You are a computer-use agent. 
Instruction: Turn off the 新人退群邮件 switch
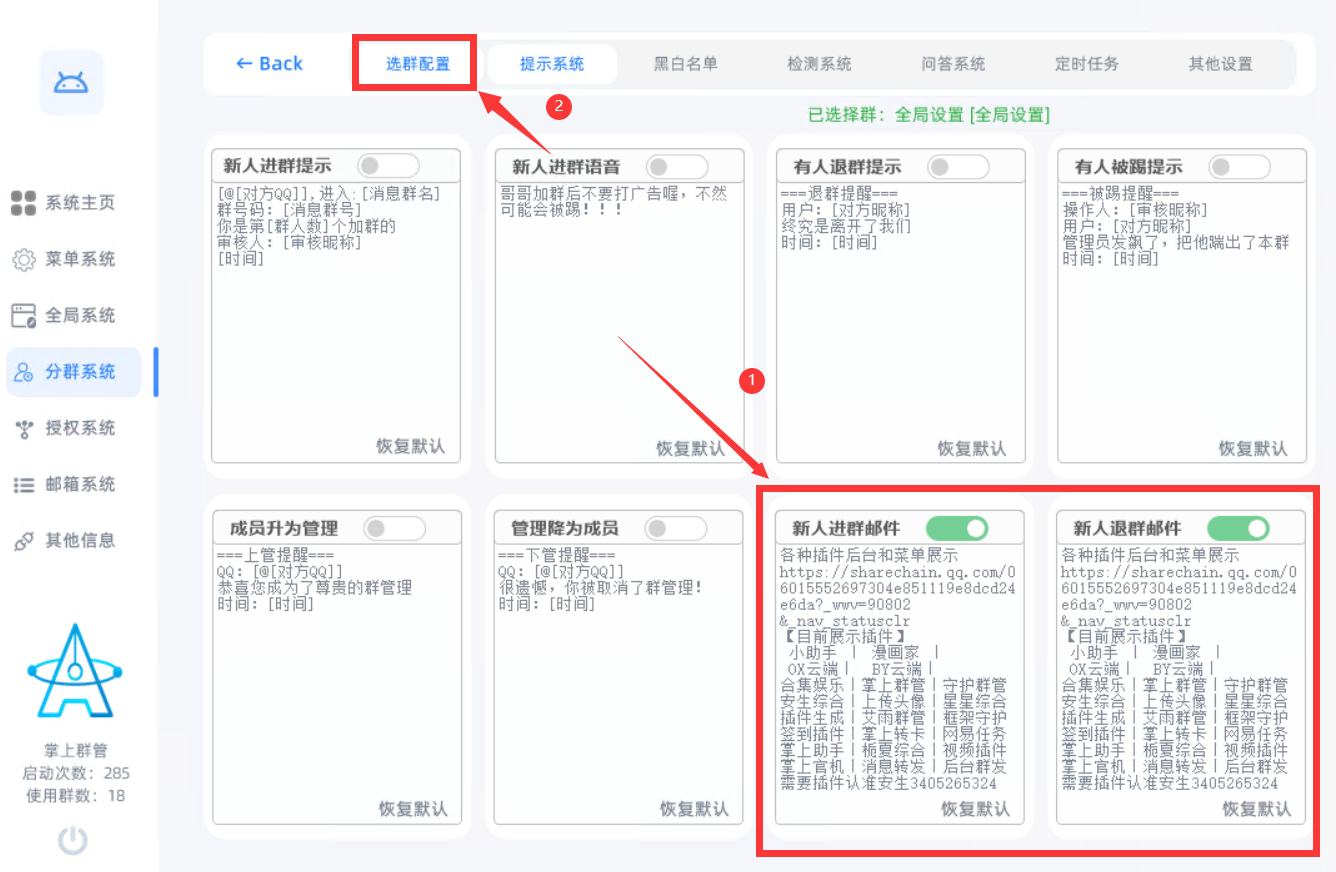(x=1237, y=528)
